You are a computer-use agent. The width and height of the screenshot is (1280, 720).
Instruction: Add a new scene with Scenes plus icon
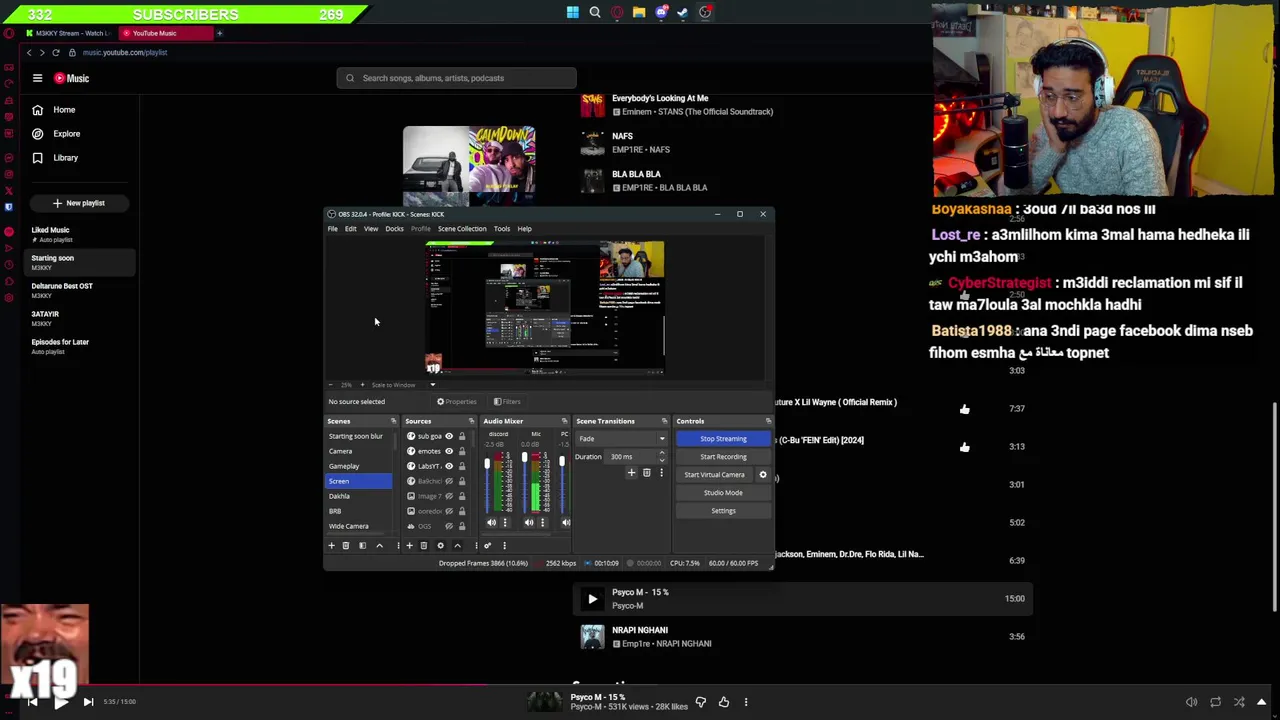click(x=331, y=546)
